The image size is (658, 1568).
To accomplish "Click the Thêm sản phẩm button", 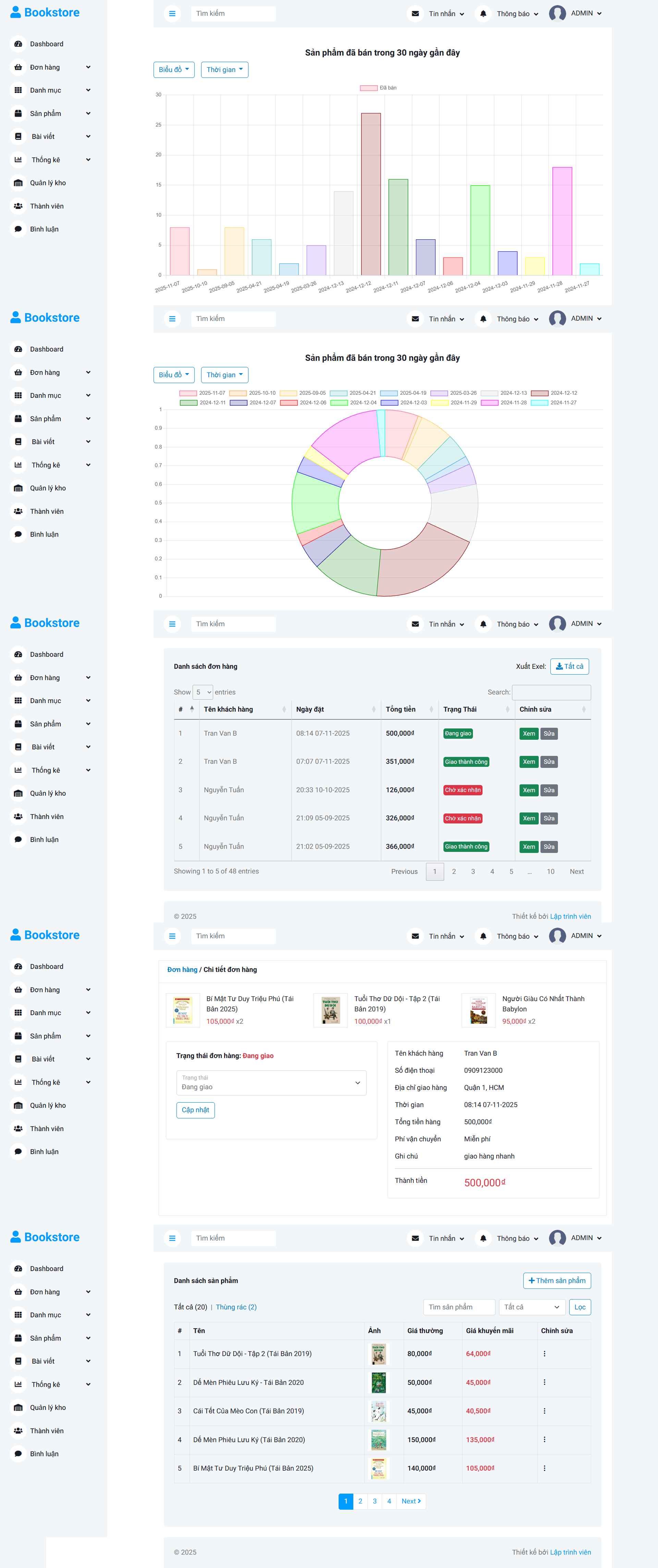I will 557,1281.
